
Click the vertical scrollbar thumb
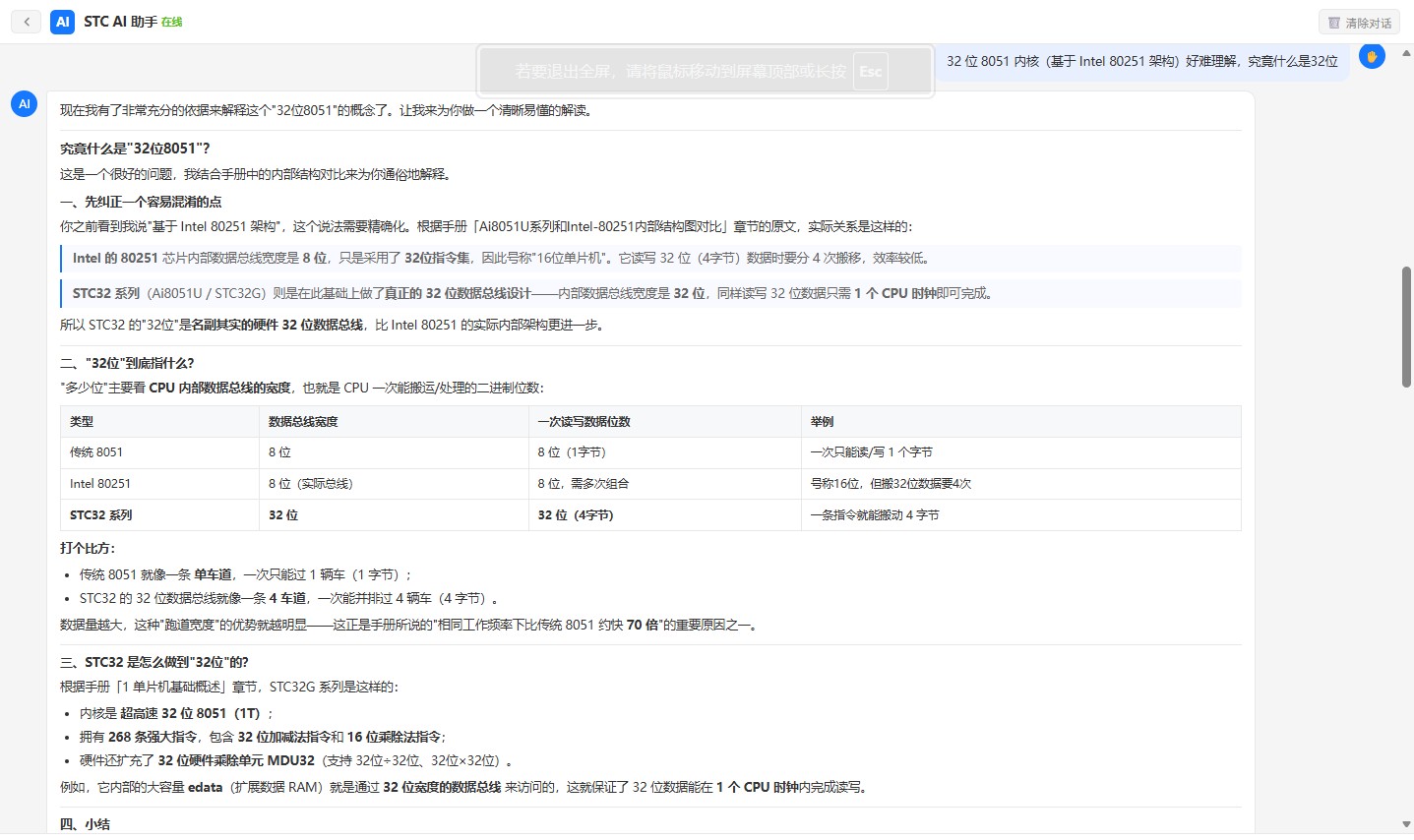click(1406, 327)
